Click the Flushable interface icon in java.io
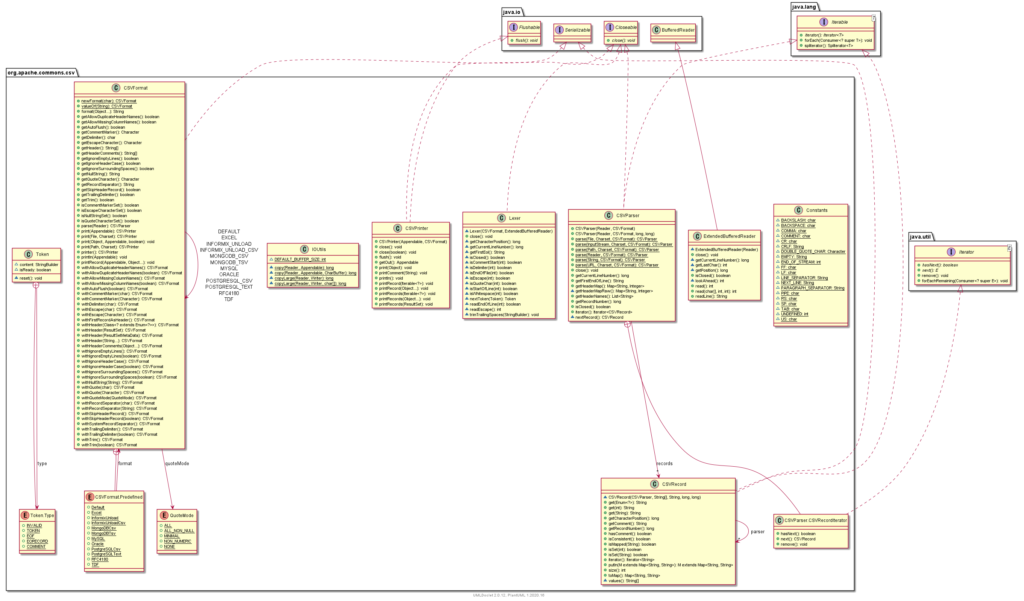 [x=513, y=27]
